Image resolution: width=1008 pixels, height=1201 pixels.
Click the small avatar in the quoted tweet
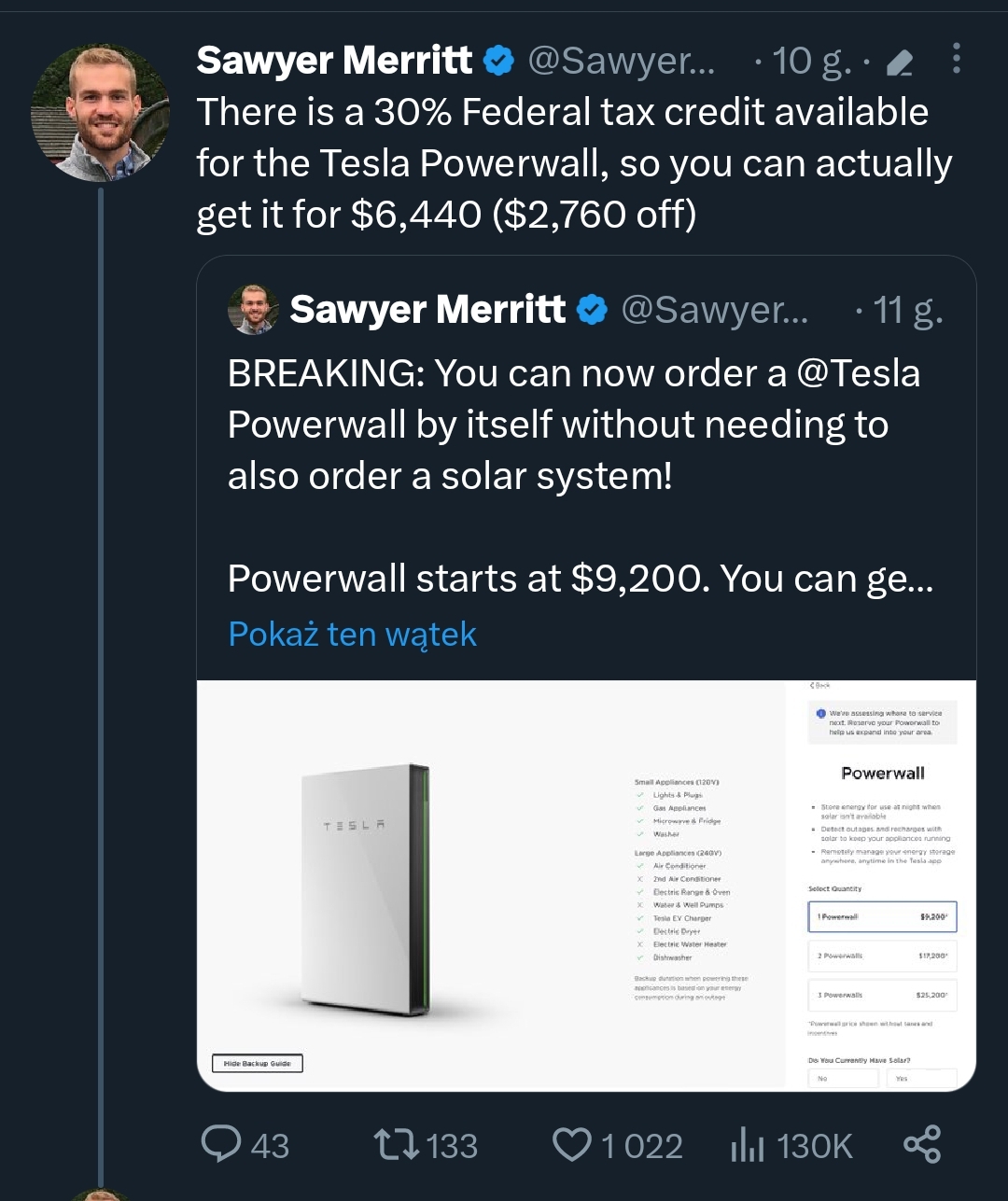coord(253,310)
